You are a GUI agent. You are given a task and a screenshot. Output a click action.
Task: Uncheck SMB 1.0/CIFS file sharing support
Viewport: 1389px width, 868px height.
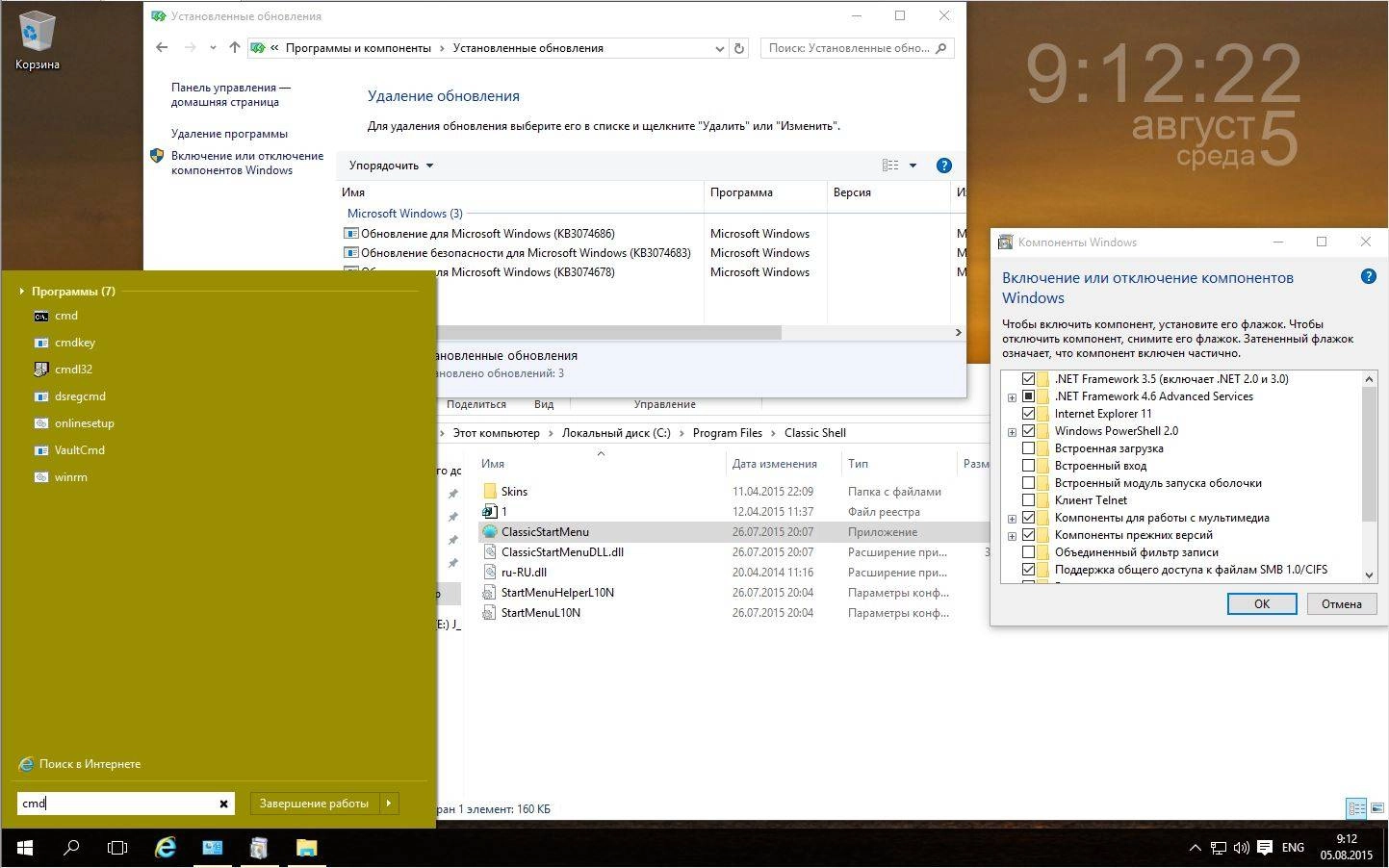click(x=1028, y=570)
